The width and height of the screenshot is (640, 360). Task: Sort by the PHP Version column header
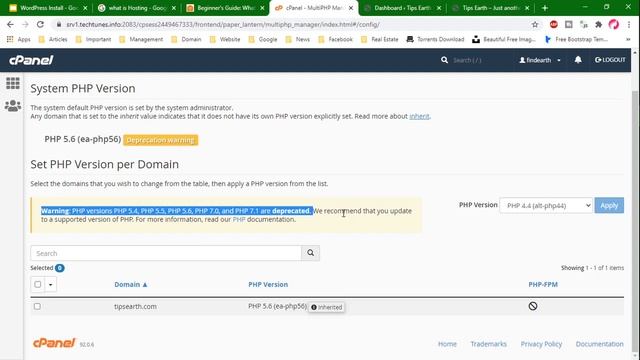point(268,284)
